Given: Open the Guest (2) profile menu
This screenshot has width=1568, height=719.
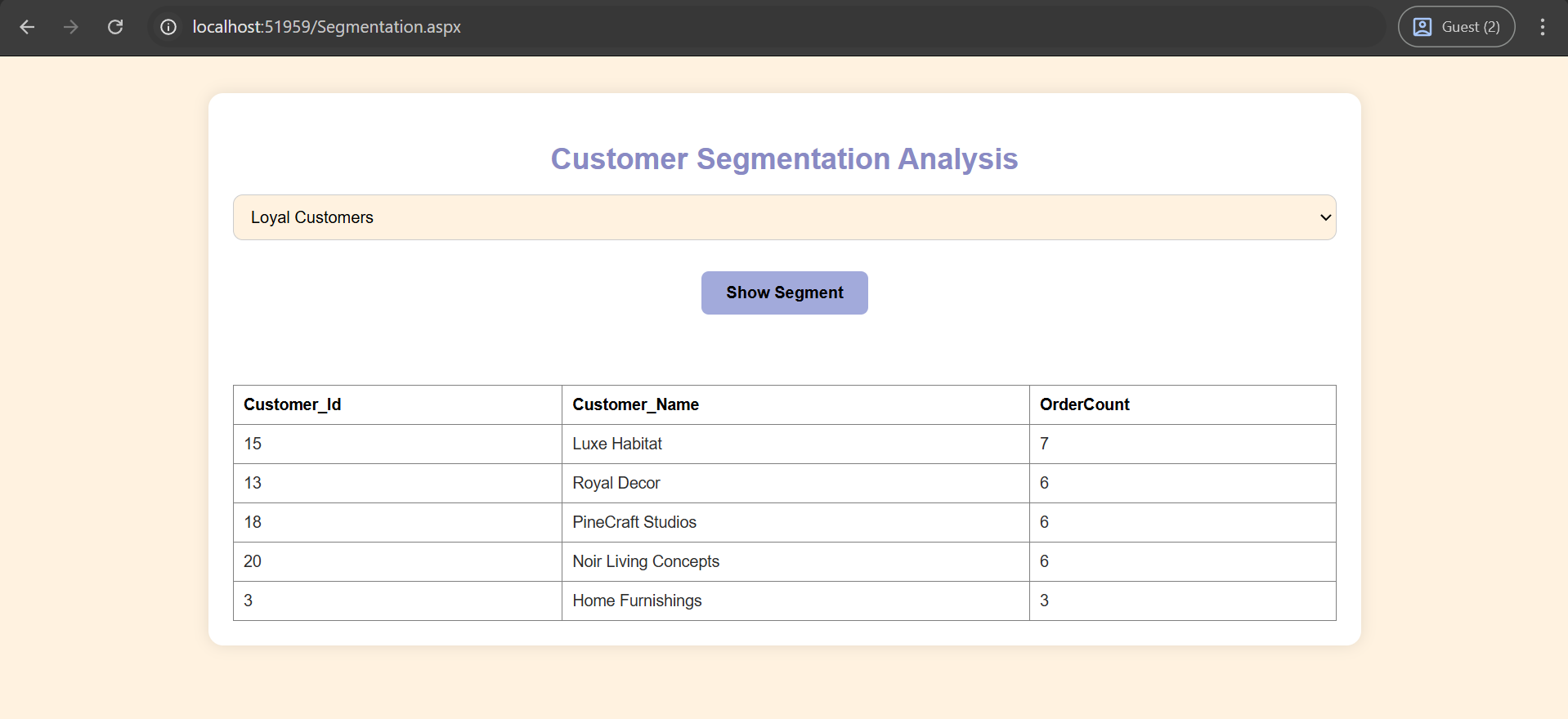Looking at the screenshot, I should [x=1456, y=27].
